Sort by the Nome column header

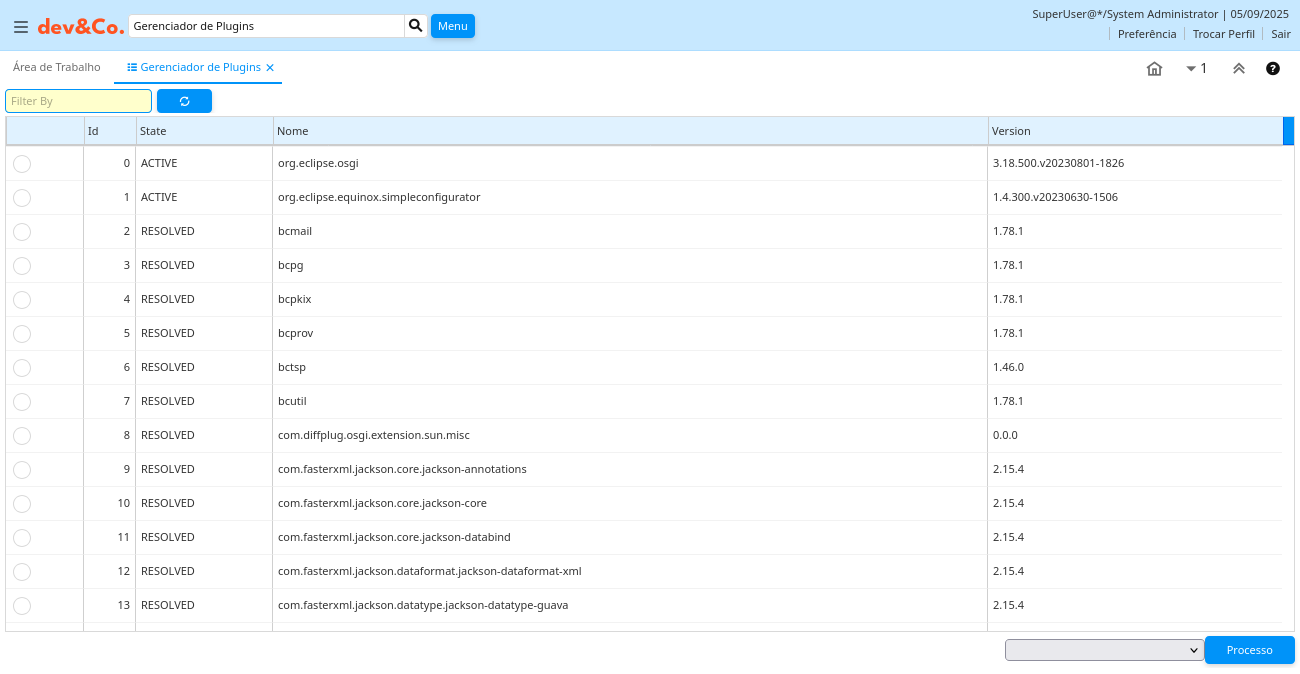click(x=630, y=131)
